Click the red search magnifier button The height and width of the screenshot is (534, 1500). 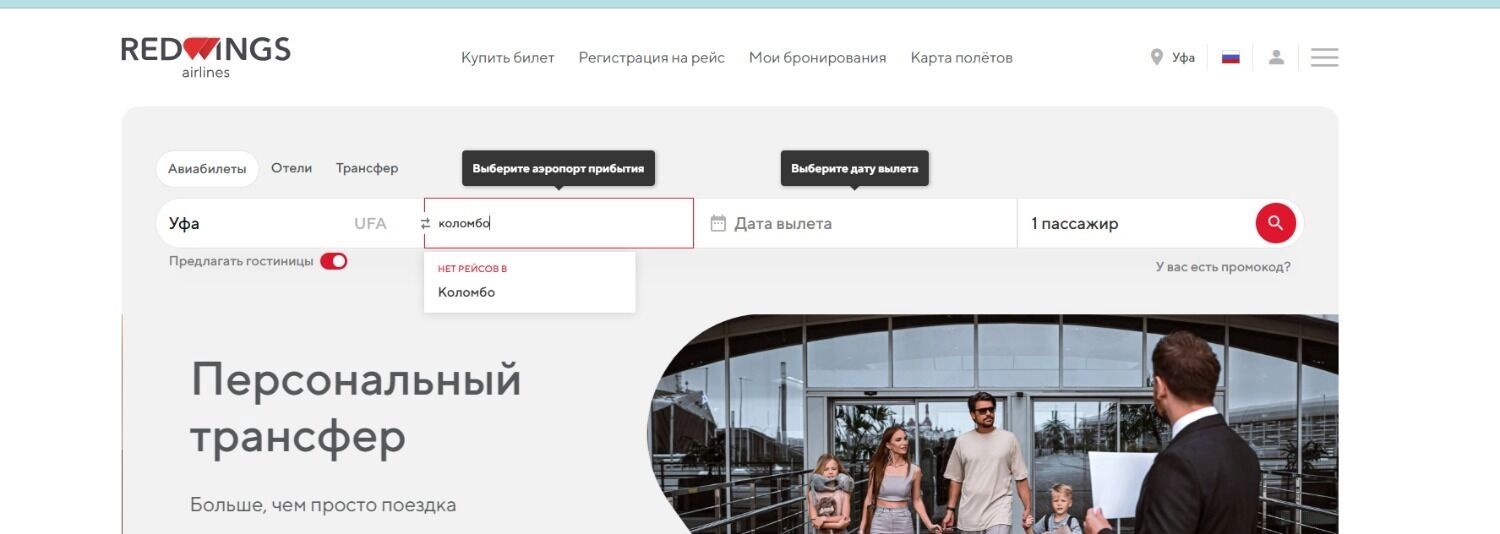click(1275, 223)
